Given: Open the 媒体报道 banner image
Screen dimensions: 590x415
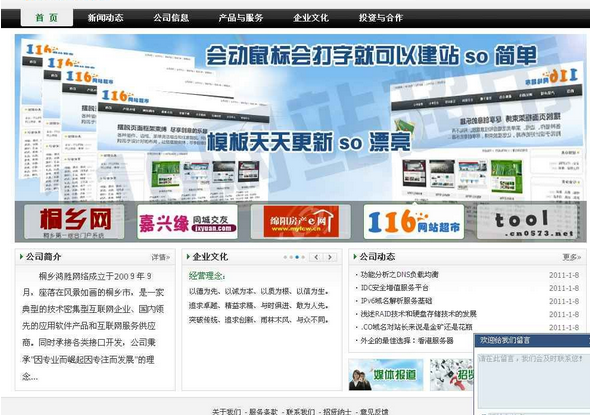Looking at the screenshot, I should point(386,374).
